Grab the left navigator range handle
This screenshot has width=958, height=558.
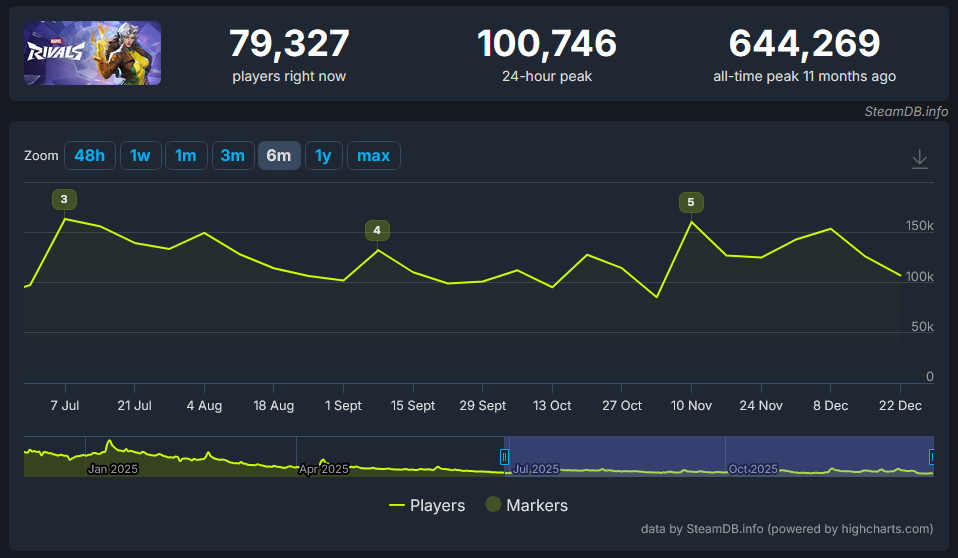(504, 457)
